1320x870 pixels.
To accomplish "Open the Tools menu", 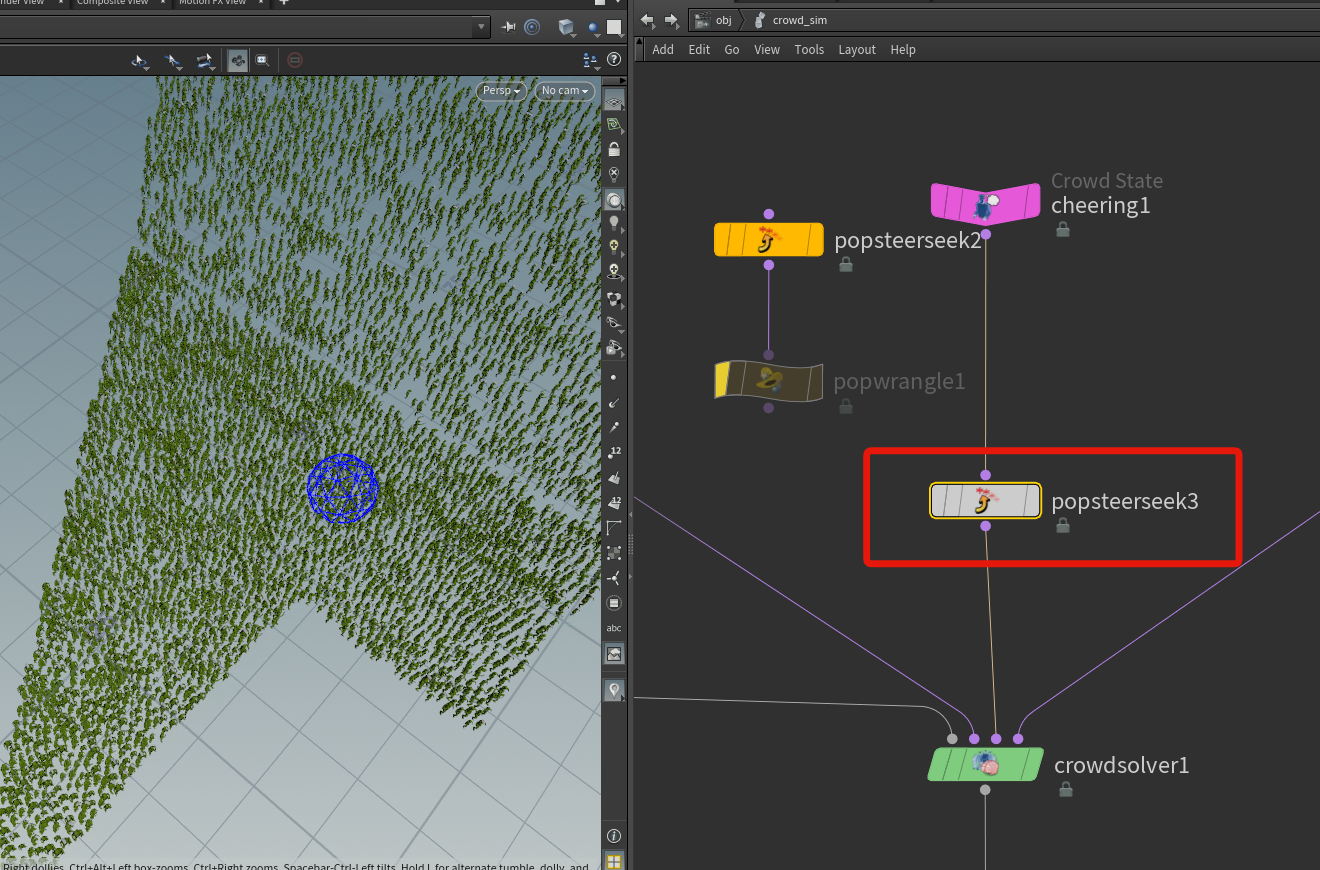I will tap(809, 50).
